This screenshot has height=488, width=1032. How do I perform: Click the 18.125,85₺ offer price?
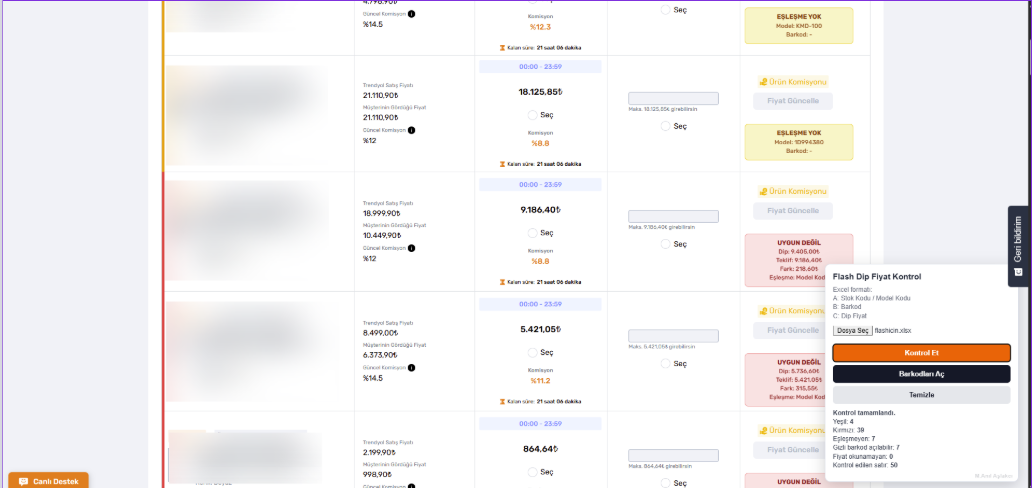[x=539, y=92]
